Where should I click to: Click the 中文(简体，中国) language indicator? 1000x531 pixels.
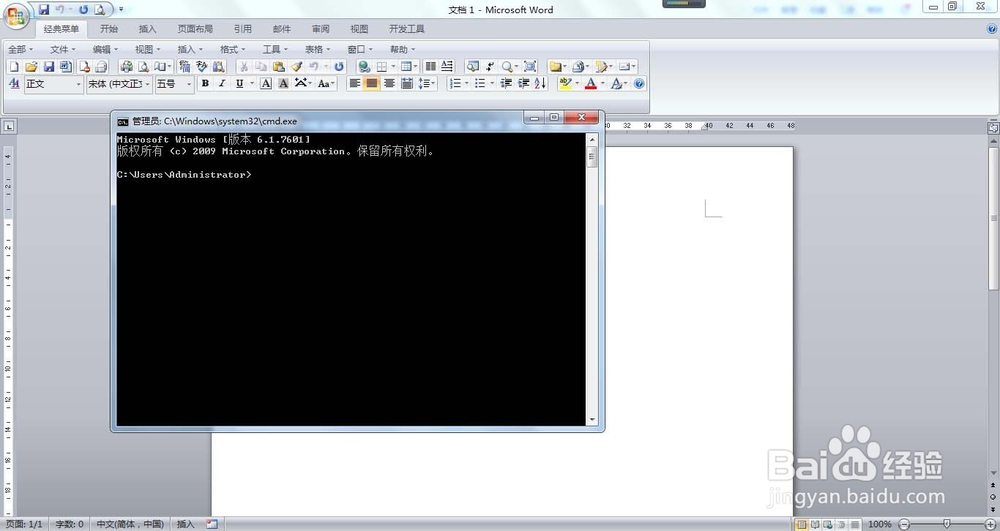click(x=129, y=524)
